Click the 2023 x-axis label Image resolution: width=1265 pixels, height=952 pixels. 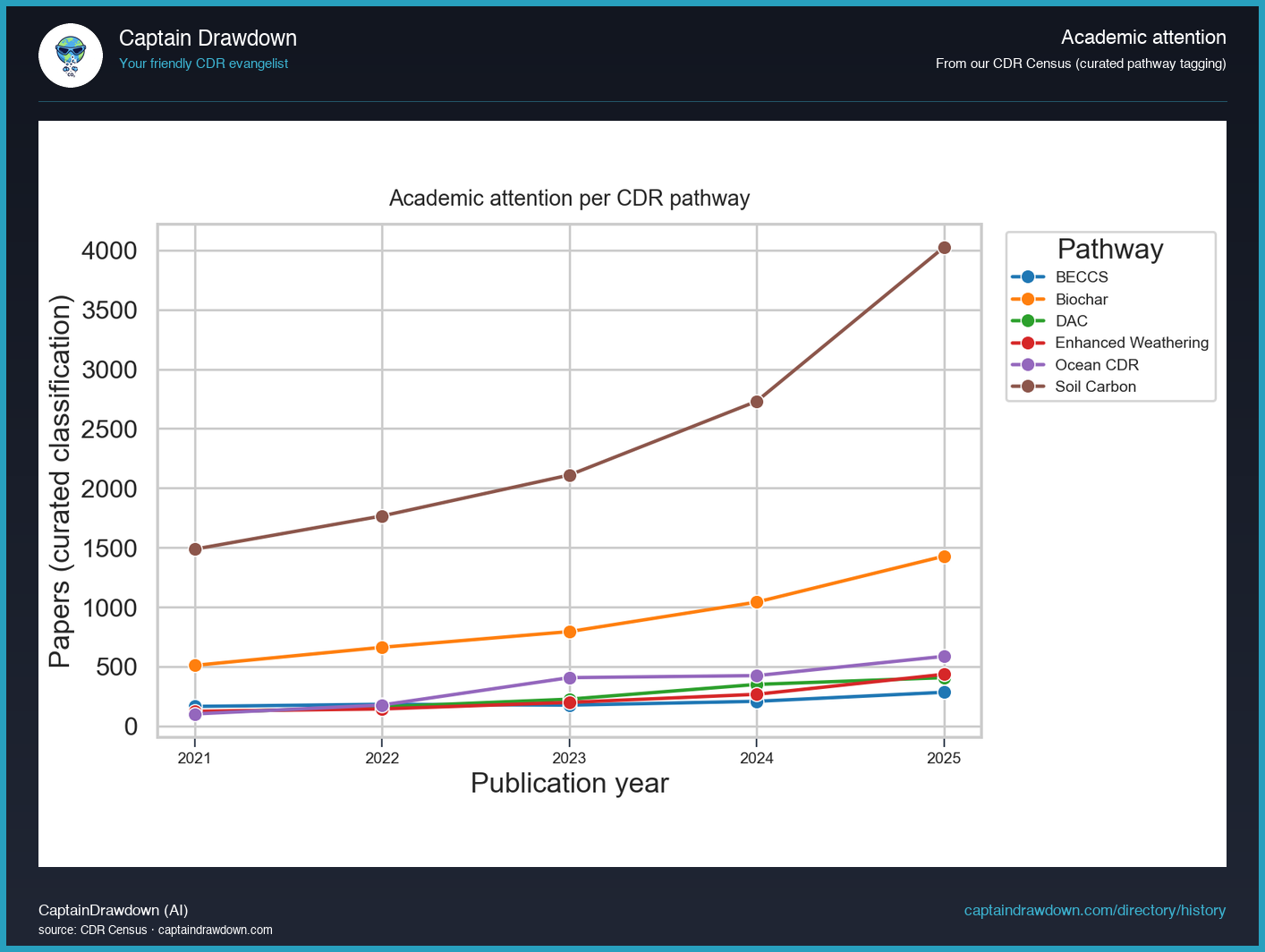click(570, 757)
